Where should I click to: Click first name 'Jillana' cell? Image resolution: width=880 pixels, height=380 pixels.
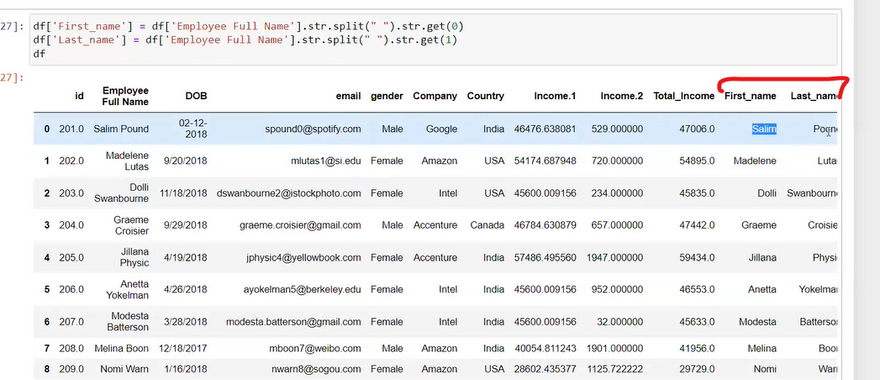tap(762, 258)
